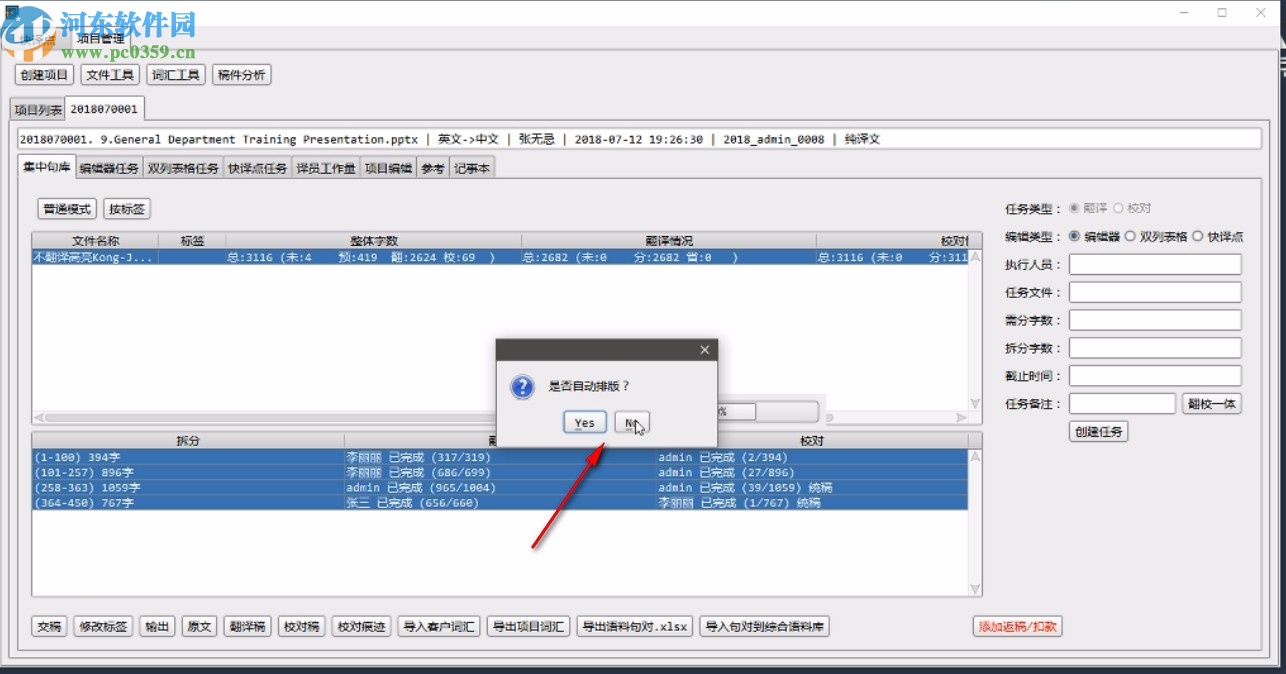Click the 创建项目 button

pyautogui.click(x=44, y=74)
